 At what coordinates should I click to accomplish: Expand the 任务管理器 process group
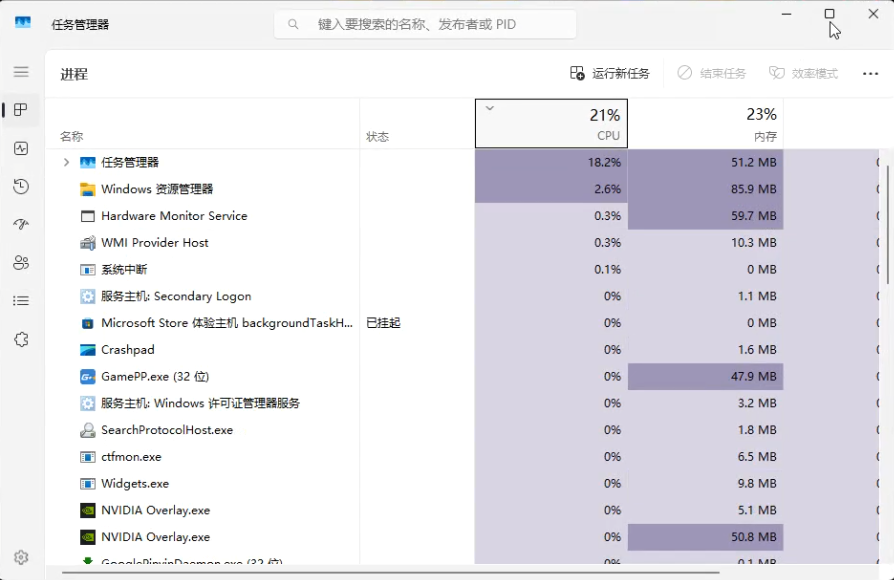pyautogui.click(x=66, y=163)
